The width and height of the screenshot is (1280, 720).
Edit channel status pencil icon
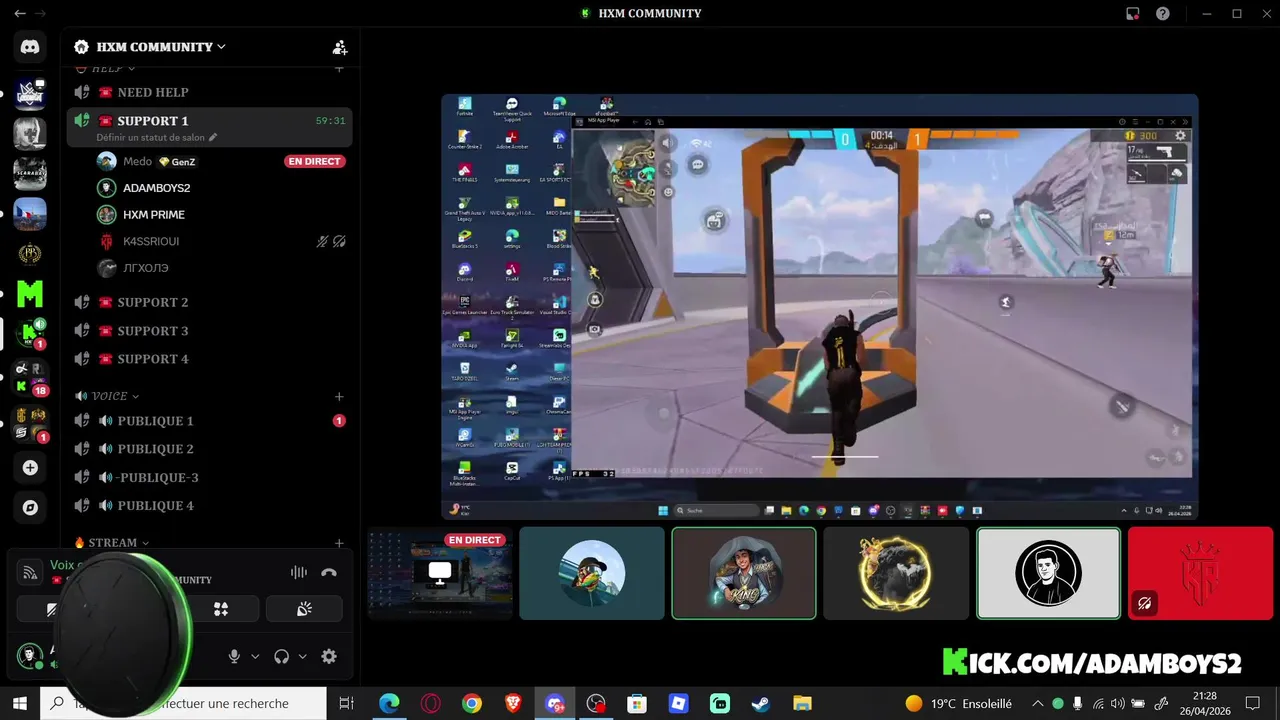pos(213,137)
